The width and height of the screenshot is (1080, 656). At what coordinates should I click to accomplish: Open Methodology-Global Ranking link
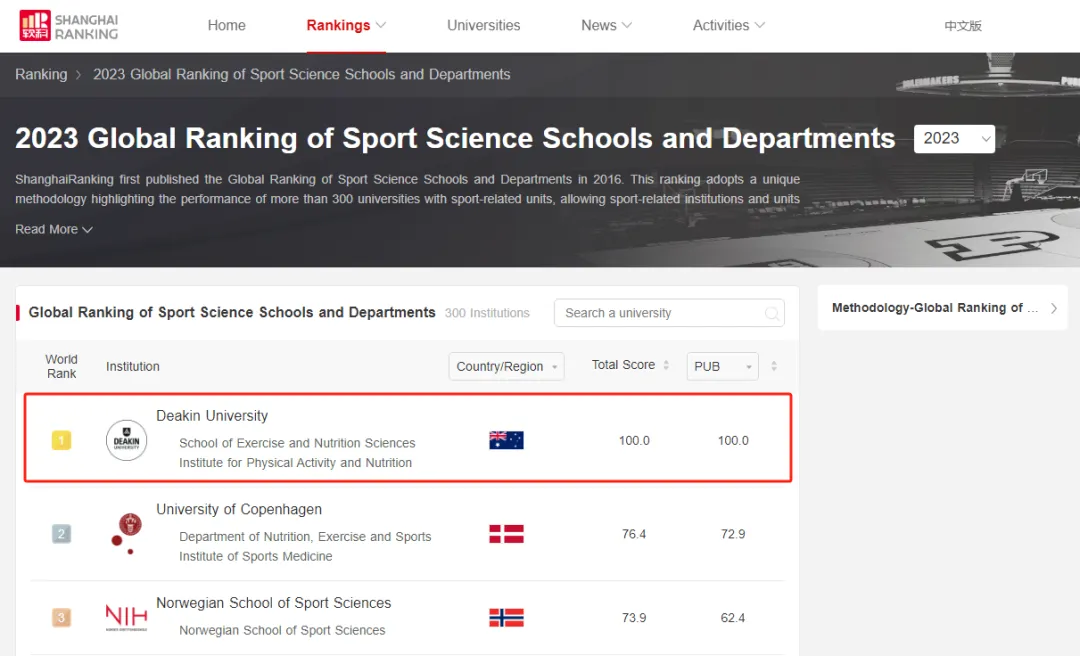[x=935, y=308]
